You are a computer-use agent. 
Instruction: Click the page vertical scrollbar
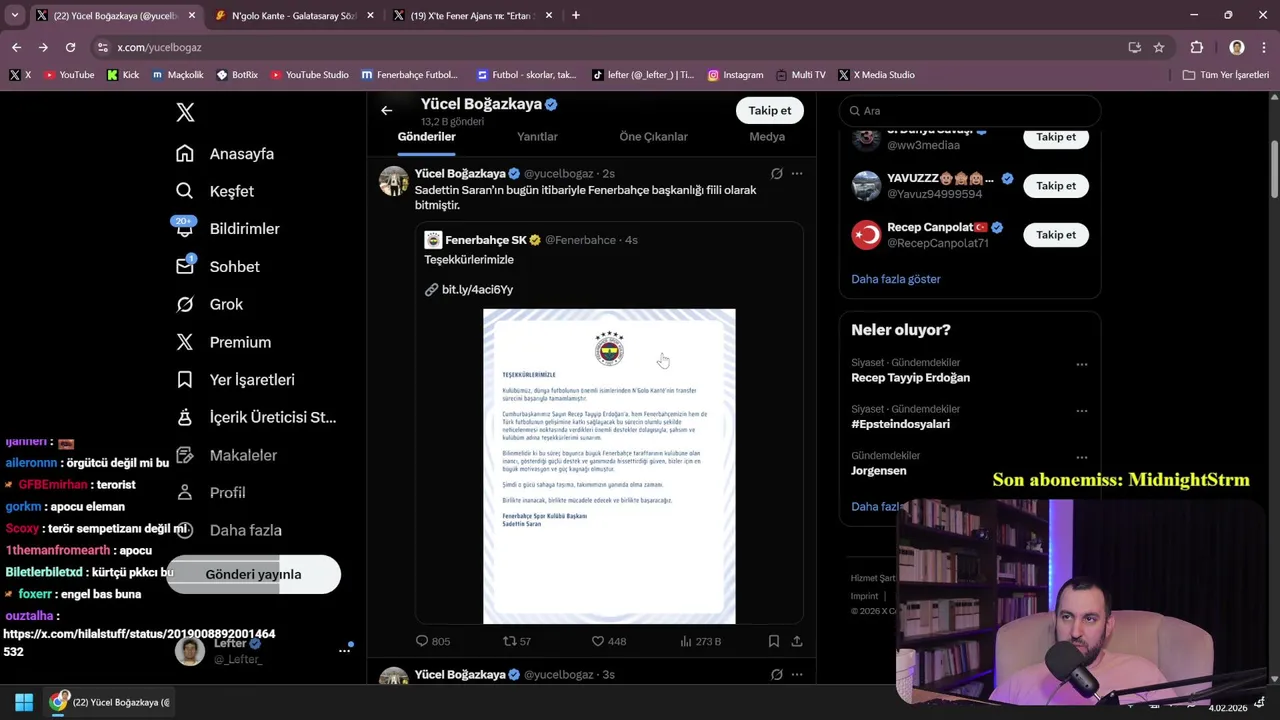point(1274,170)
